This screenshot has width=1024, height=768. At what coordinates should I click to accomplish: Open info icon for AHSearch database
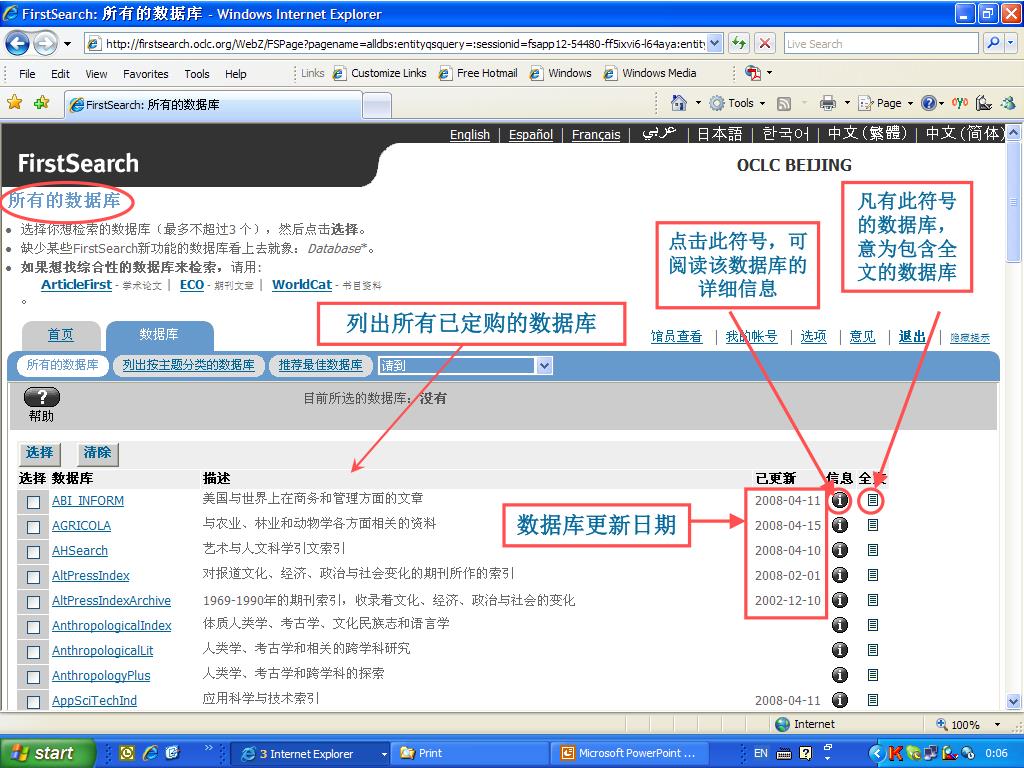coord(840,550)
